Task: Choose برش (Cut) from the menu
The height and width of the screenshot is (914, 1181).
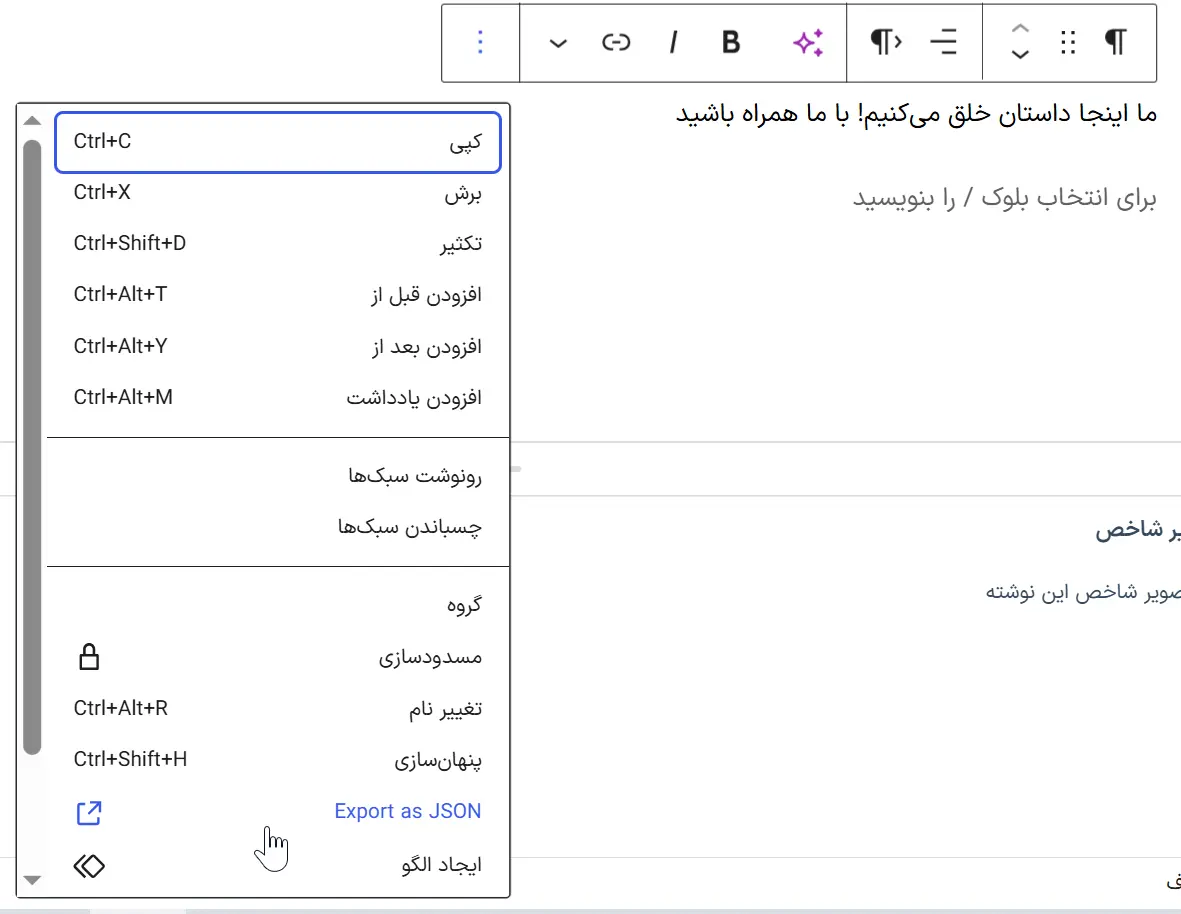Action: tap(278, 193)
